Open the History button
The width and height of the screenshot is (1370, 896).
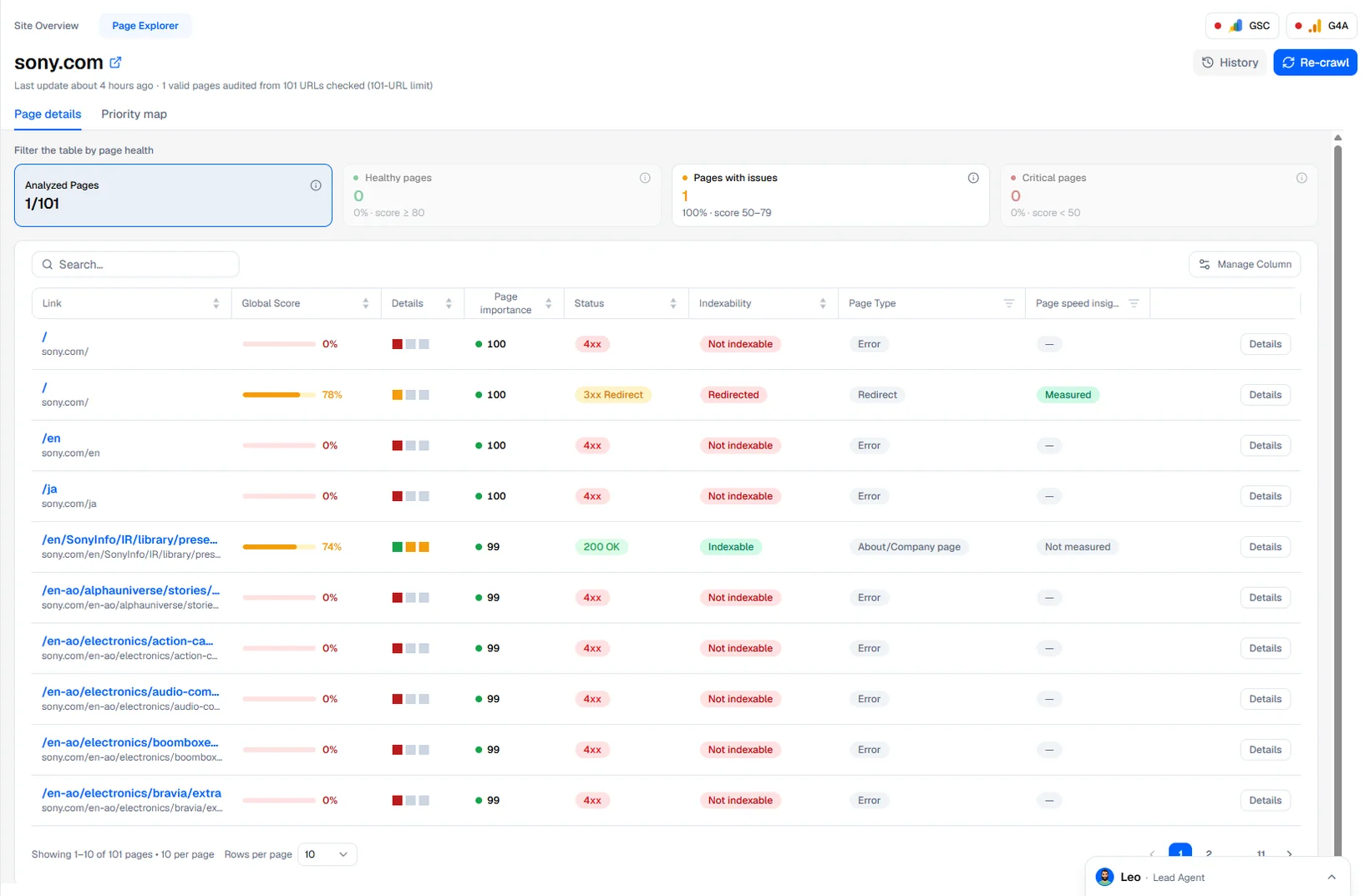coord(1230,63)
